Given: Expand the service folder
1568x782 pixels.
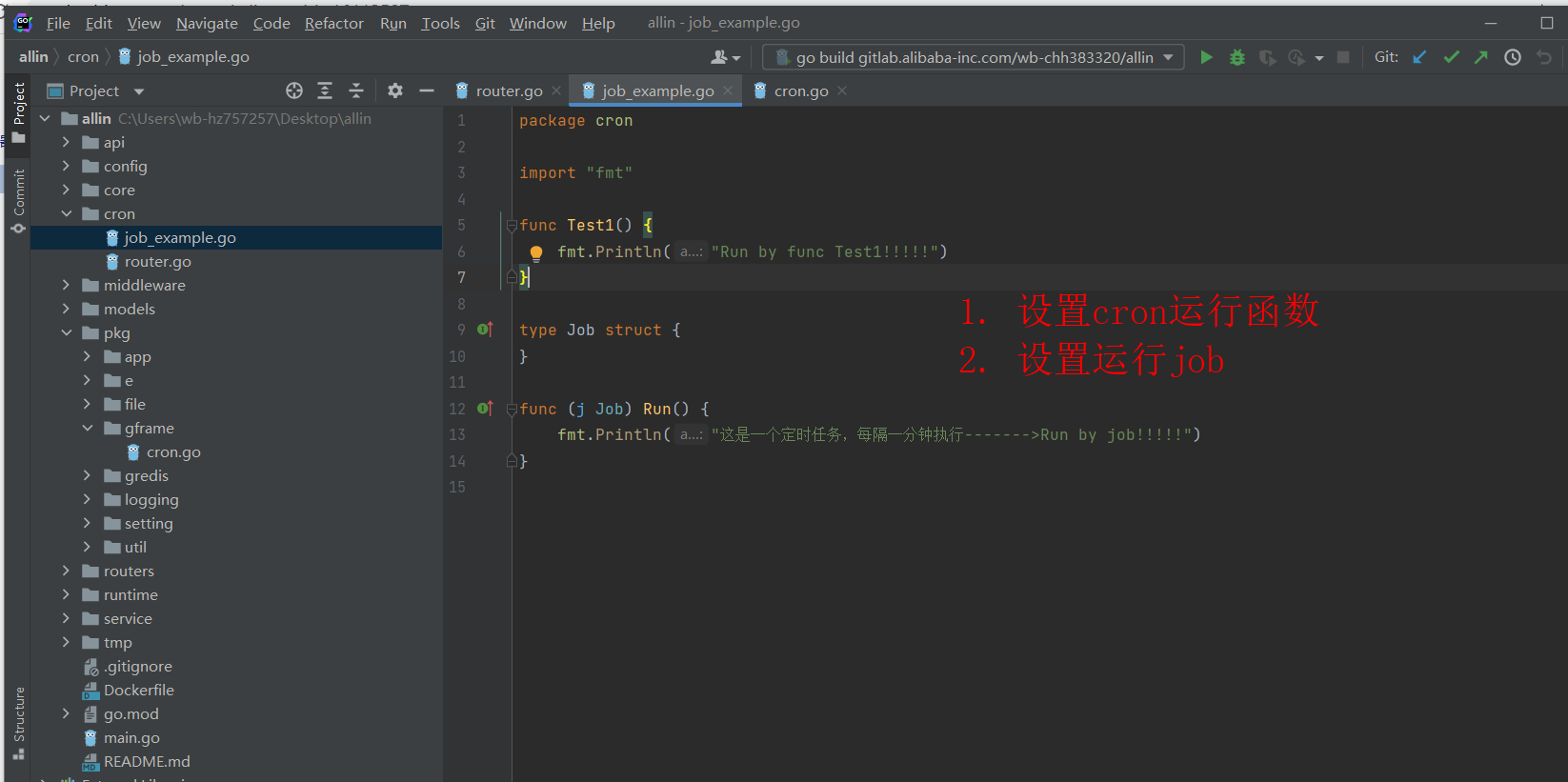Looking at the screenshot, I should 66,618.
